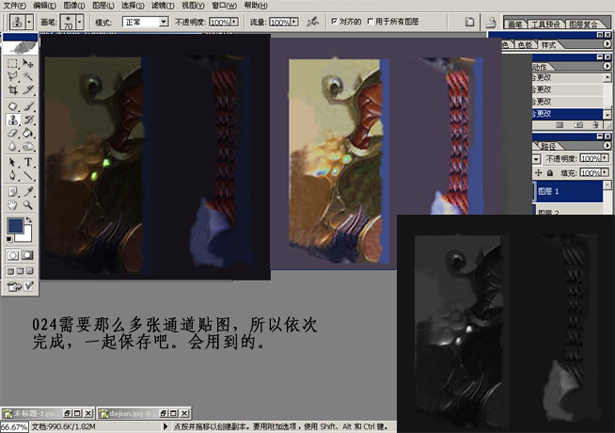Image resolution: width=615 pixels, height=433 pixels.
Task: Select the Eraser tool
Action: coord(13,133)
